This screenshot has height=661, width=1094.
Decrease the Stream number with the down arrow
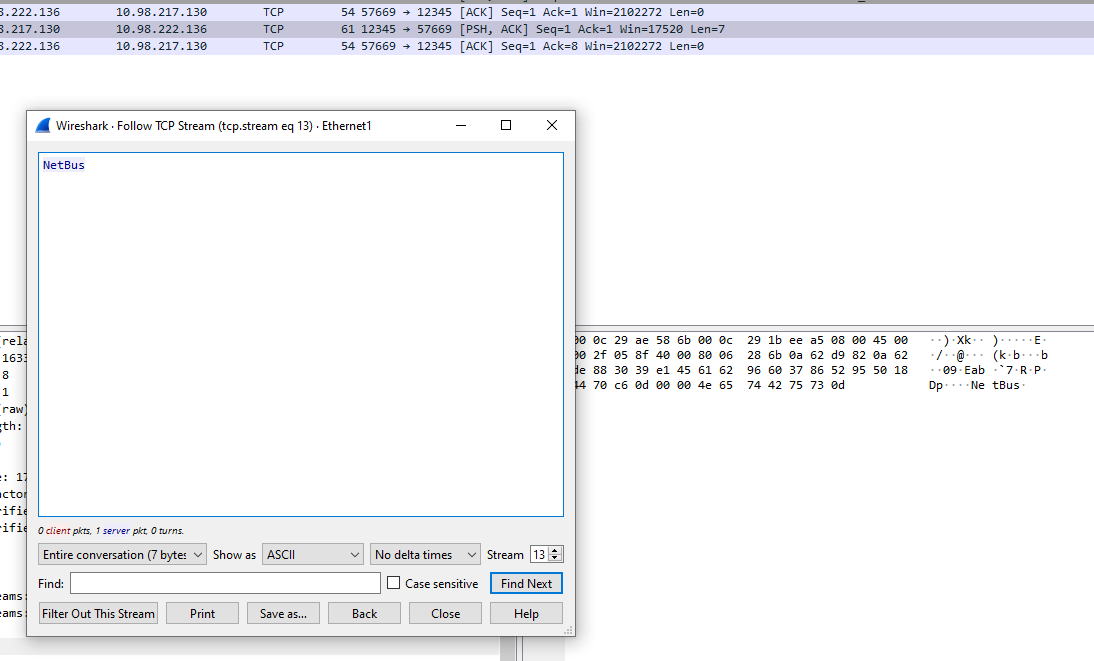556,559
